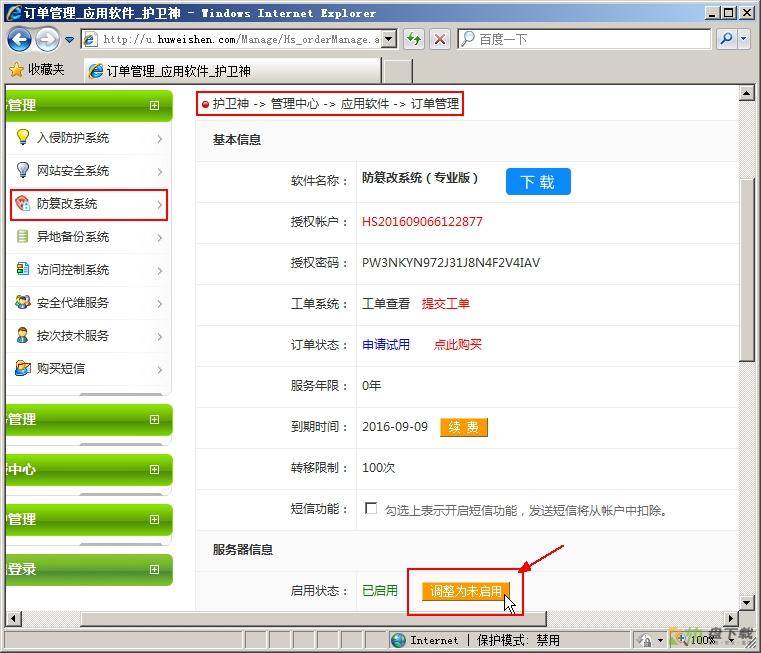Click the status bar security lock icon
The width and height of the screenshot is (761, 653).
[645, 640]
